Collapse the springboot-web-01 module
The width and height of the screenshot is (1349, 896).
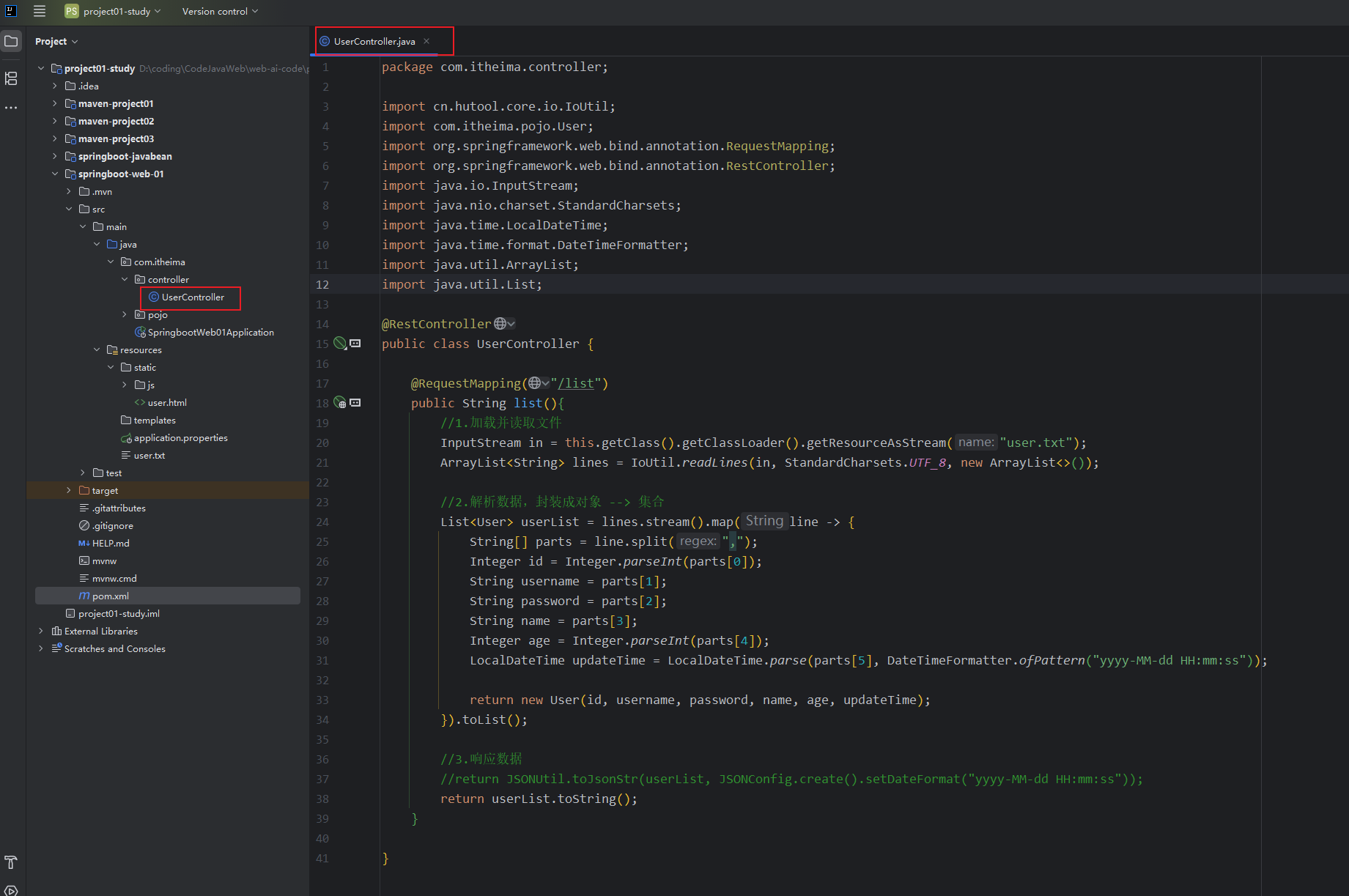[55, 174]
